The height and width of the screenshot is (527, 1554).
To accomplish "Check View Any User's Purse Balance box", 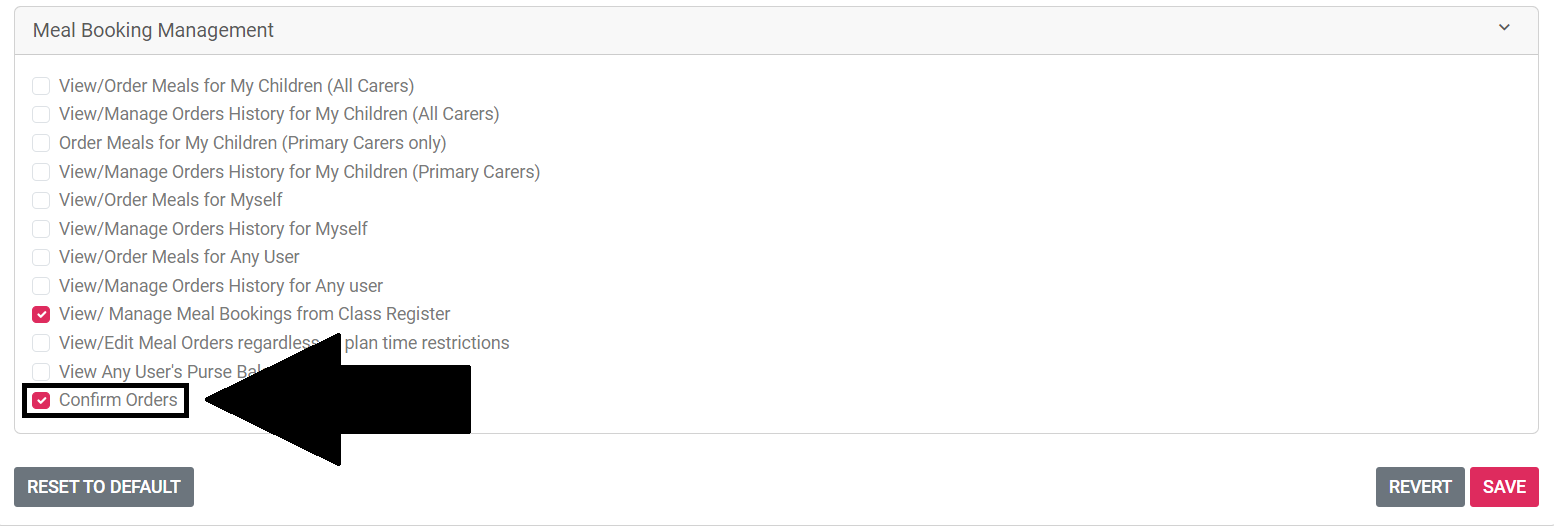I will (x=41, y=372).
